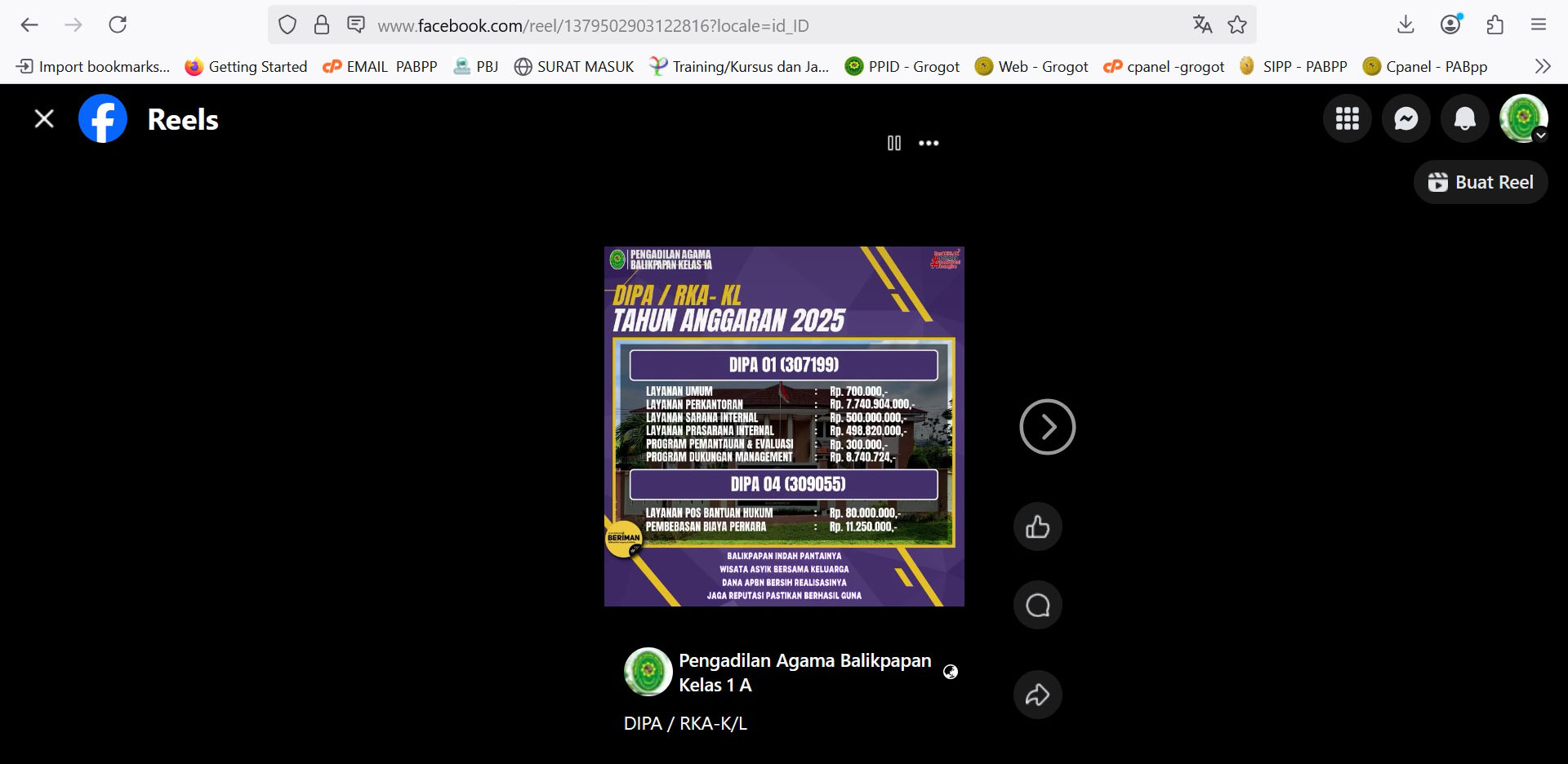Close the Reels viewer
The image size is (1568, 764).
44,119
